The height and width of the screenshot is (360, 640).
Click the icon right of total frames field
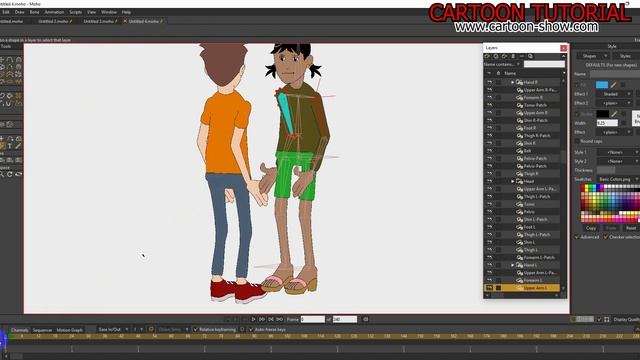[366, 320]
